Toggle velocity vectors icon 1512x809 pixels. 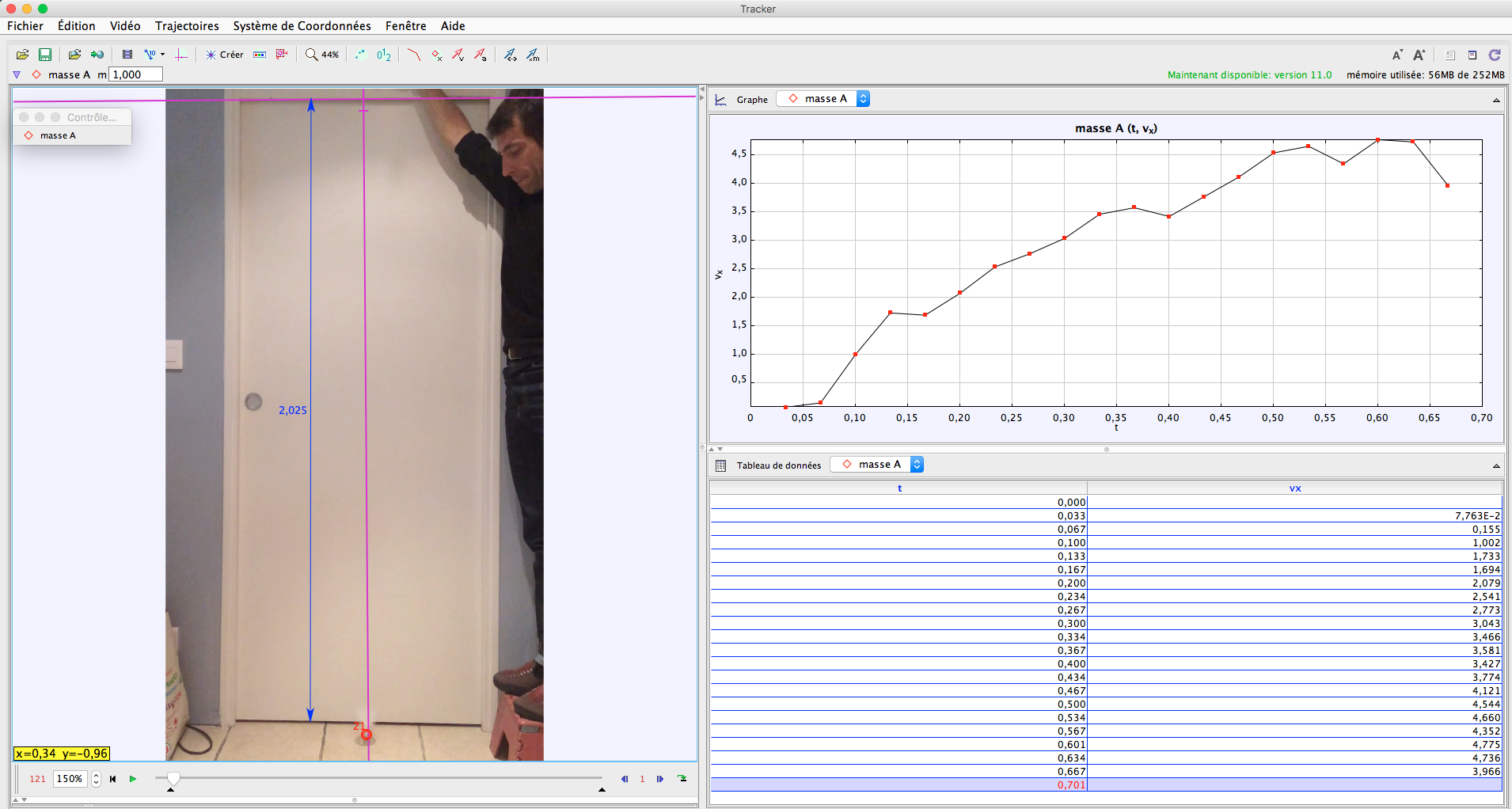pos(458,55)
